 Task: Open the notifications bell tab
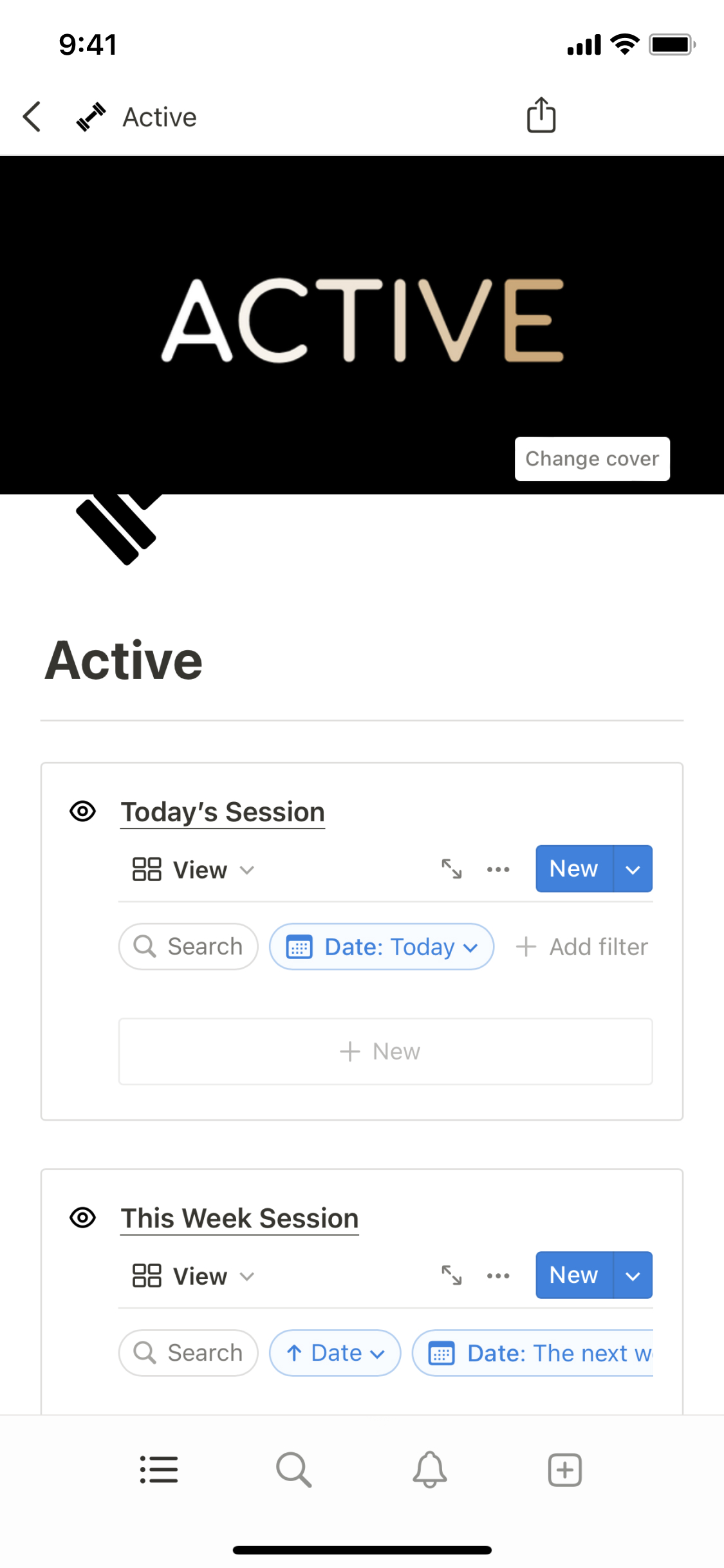tap(429, 1470)
